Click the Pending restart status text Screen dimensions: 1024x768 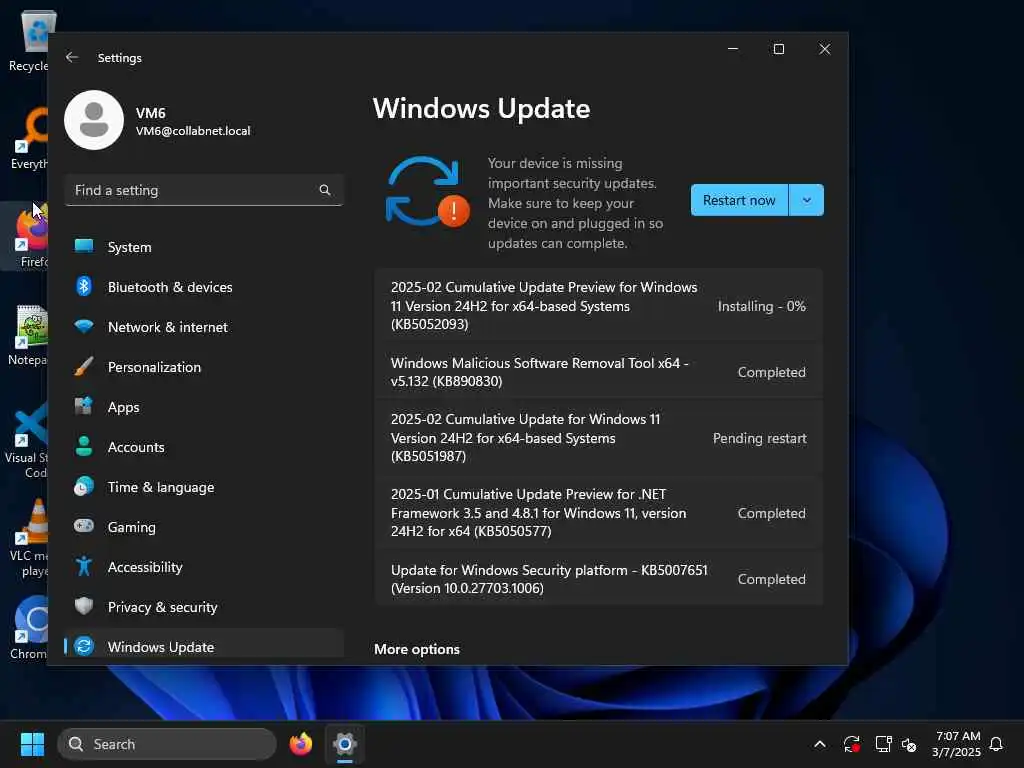coord(760,438)
